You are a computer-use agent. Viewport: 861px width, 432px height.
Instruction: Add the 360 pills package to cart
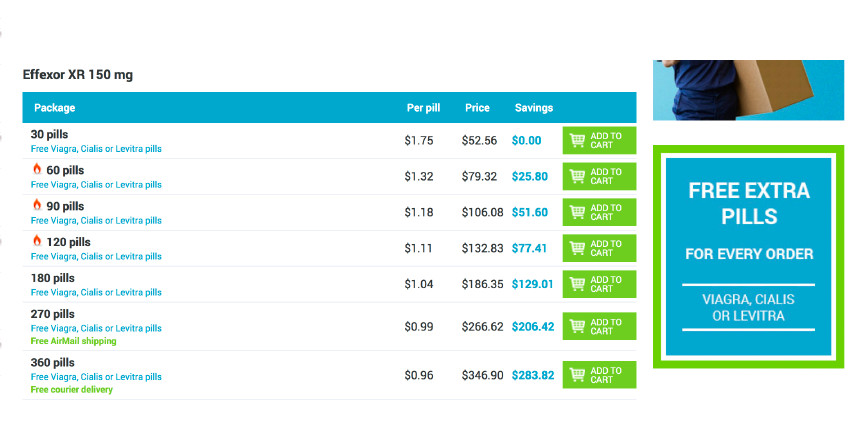(599, 375)
